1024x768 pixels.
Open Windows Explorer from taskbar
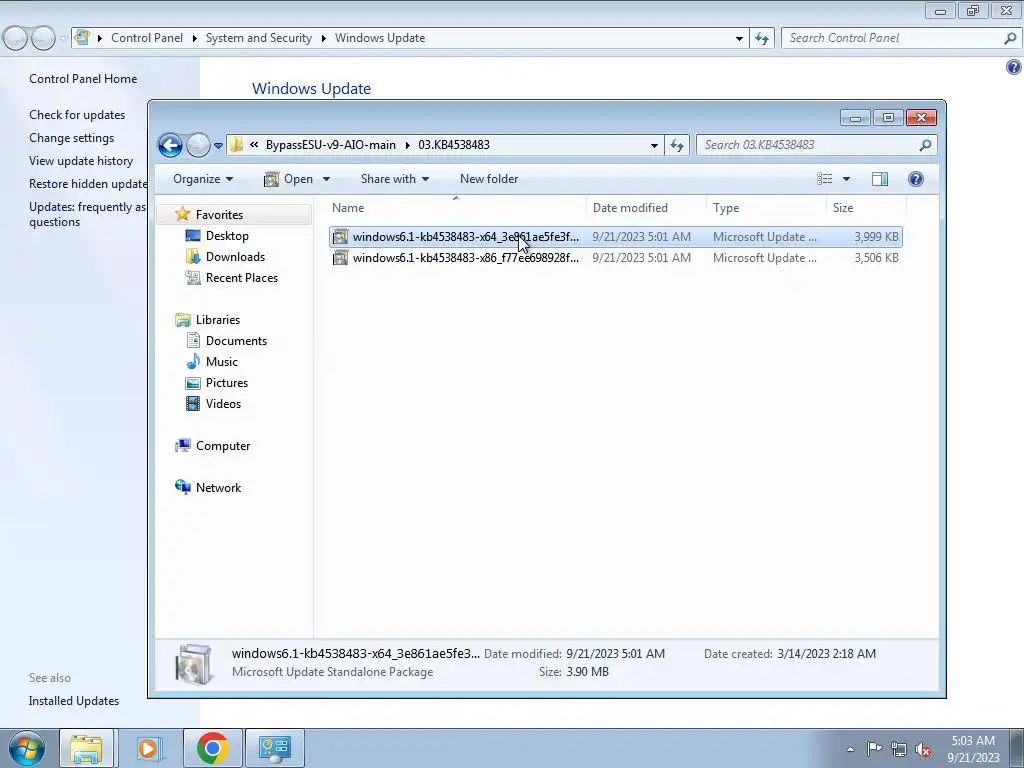[x=86, y=748]
